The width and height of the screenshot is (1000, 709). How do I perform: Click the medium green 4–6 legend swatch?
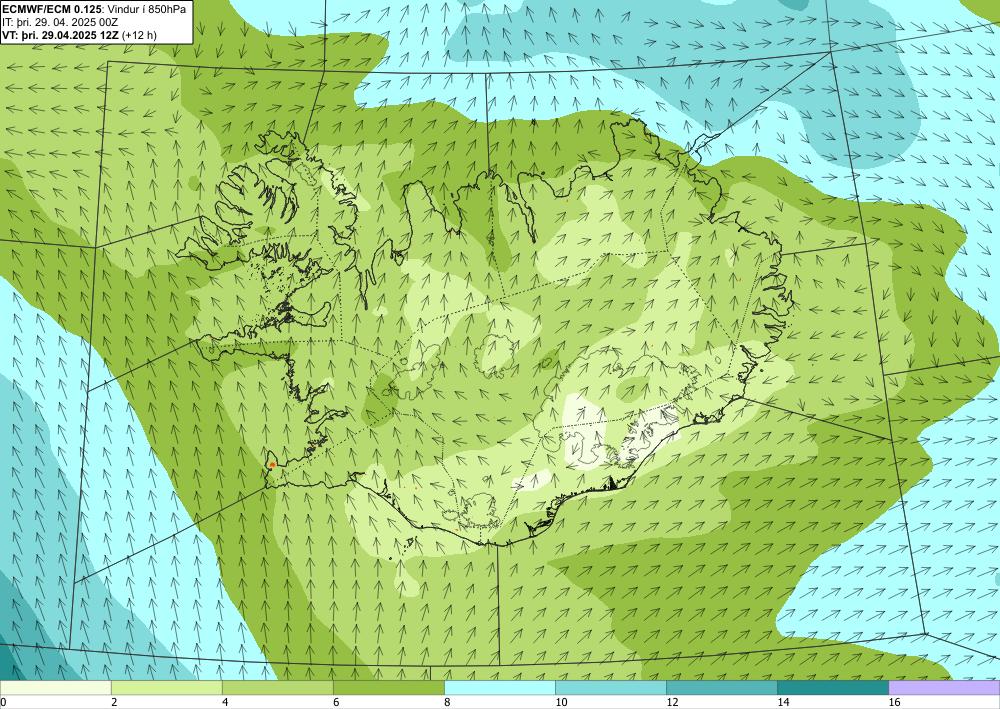pyautogui.click(x=277, y=688)
